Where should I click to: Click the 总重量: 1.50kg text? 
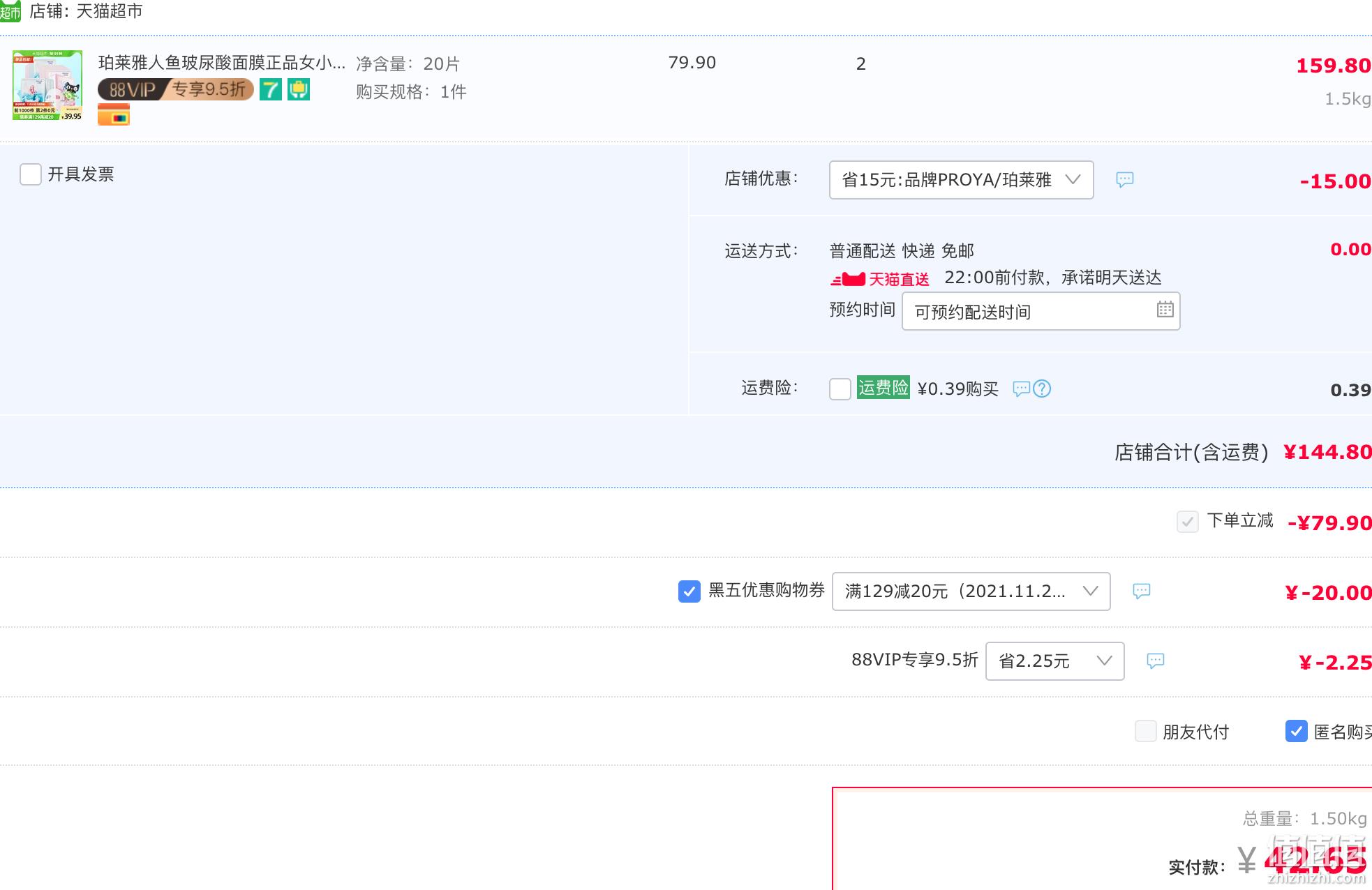(x=1305, y=819)
